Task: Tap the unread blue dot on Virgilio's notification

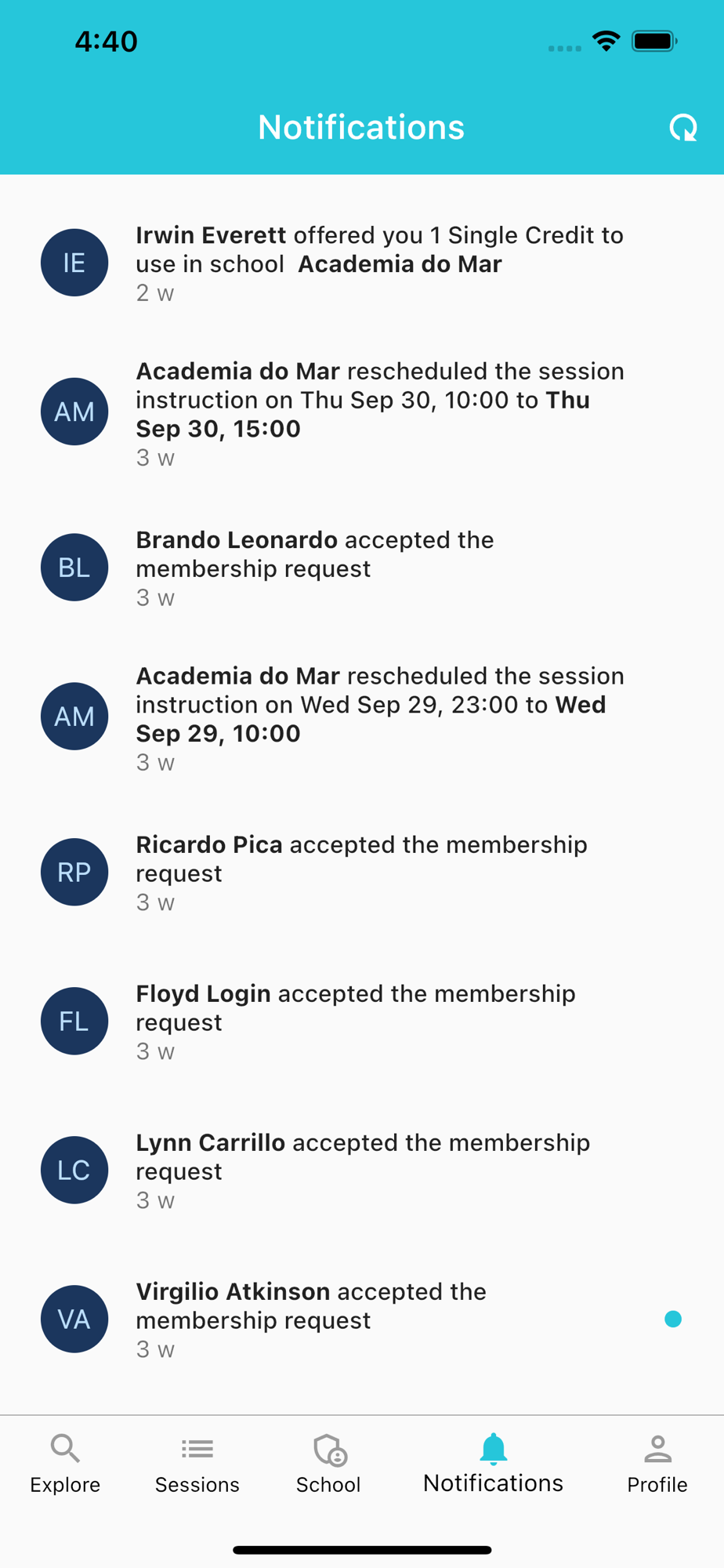Action: [672, 1319]
